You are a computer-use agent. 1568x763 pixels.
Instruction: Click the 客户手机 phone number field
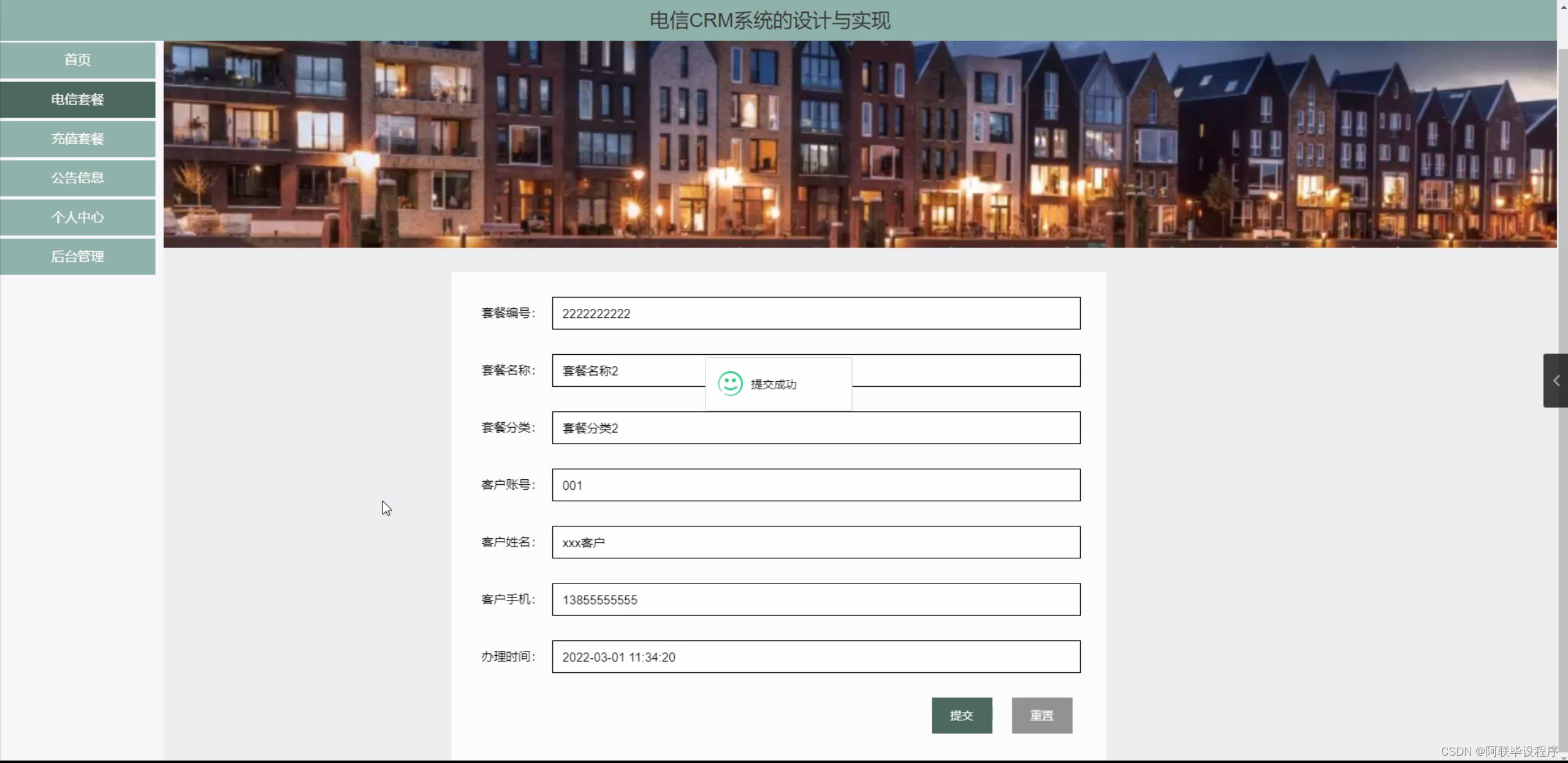point(815,599)
